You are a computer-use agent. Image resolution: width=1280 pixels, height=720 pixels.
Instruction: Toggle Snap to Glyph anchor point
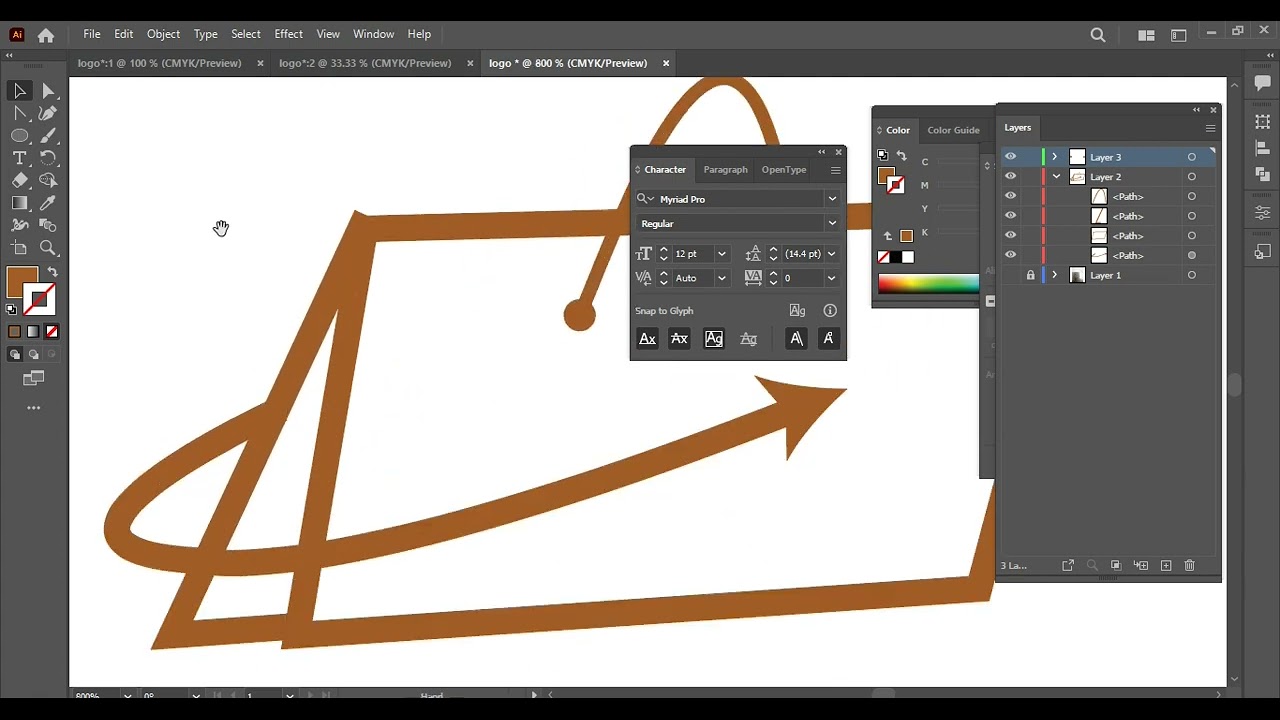pos(828,339)
